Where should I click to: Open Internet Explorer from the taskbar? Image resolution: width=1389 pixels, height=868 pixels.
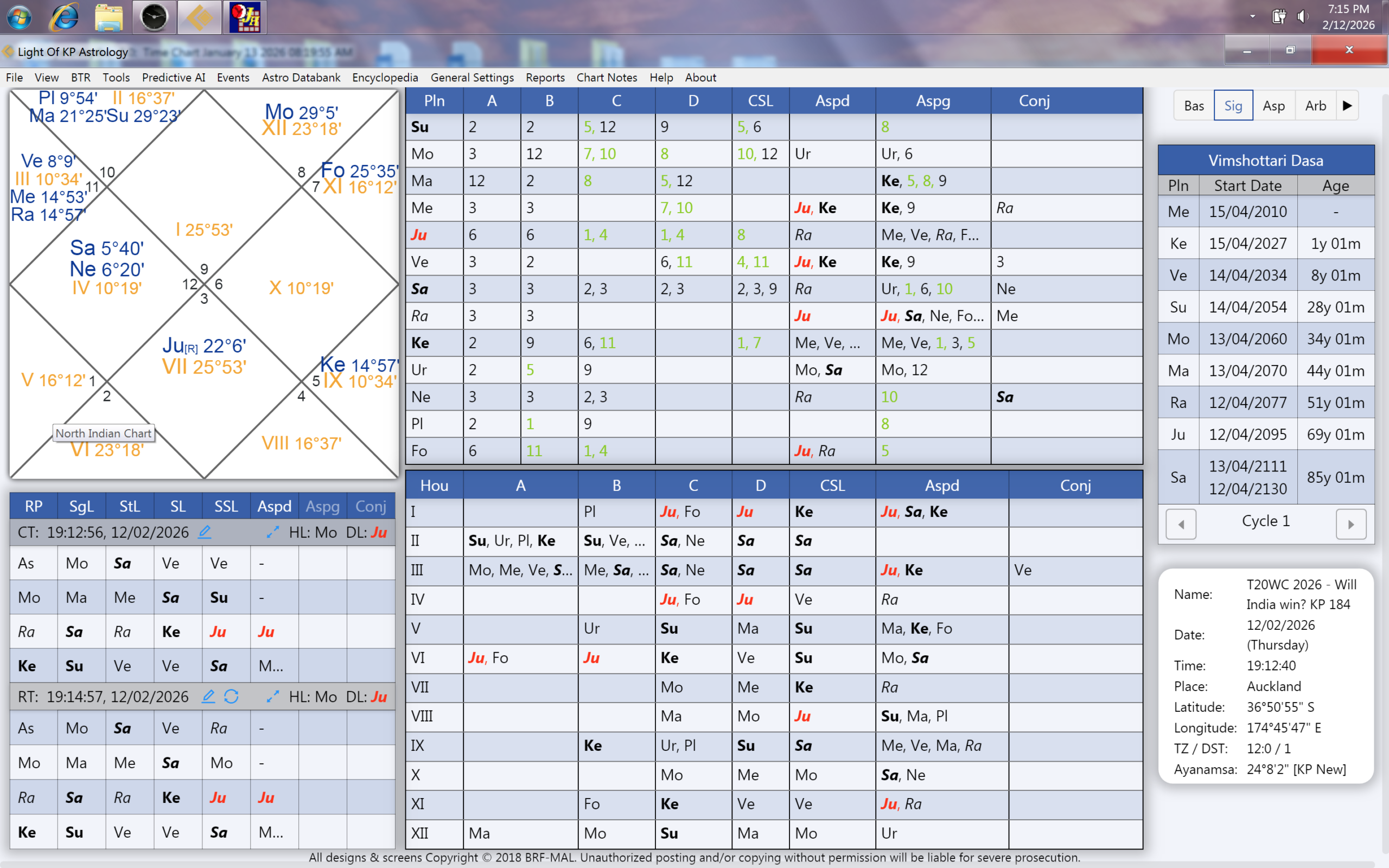(x=63, y=17)
